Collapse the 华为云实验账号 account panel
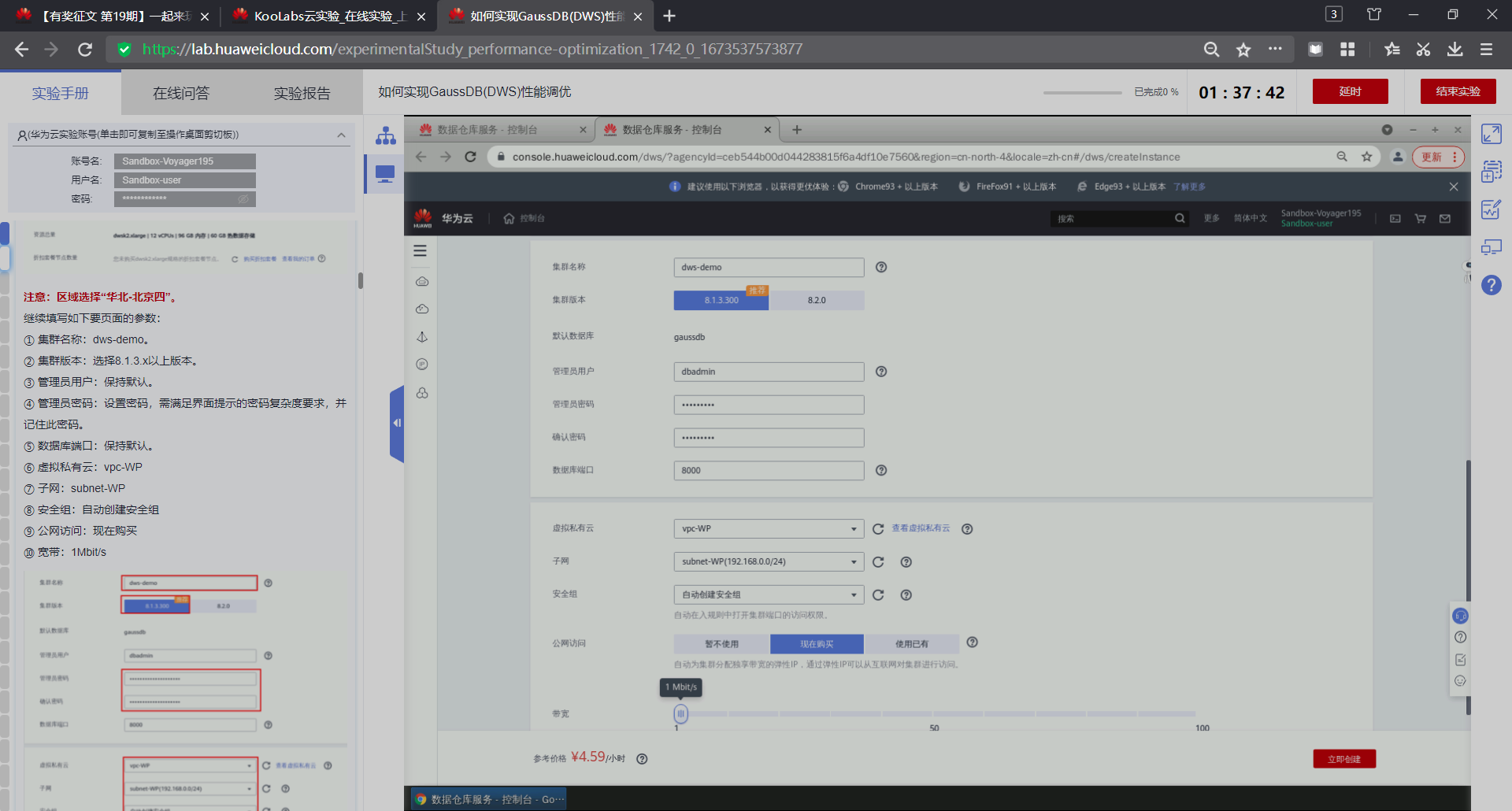This screenshot has width=1512, height=811. pos(341,135)
